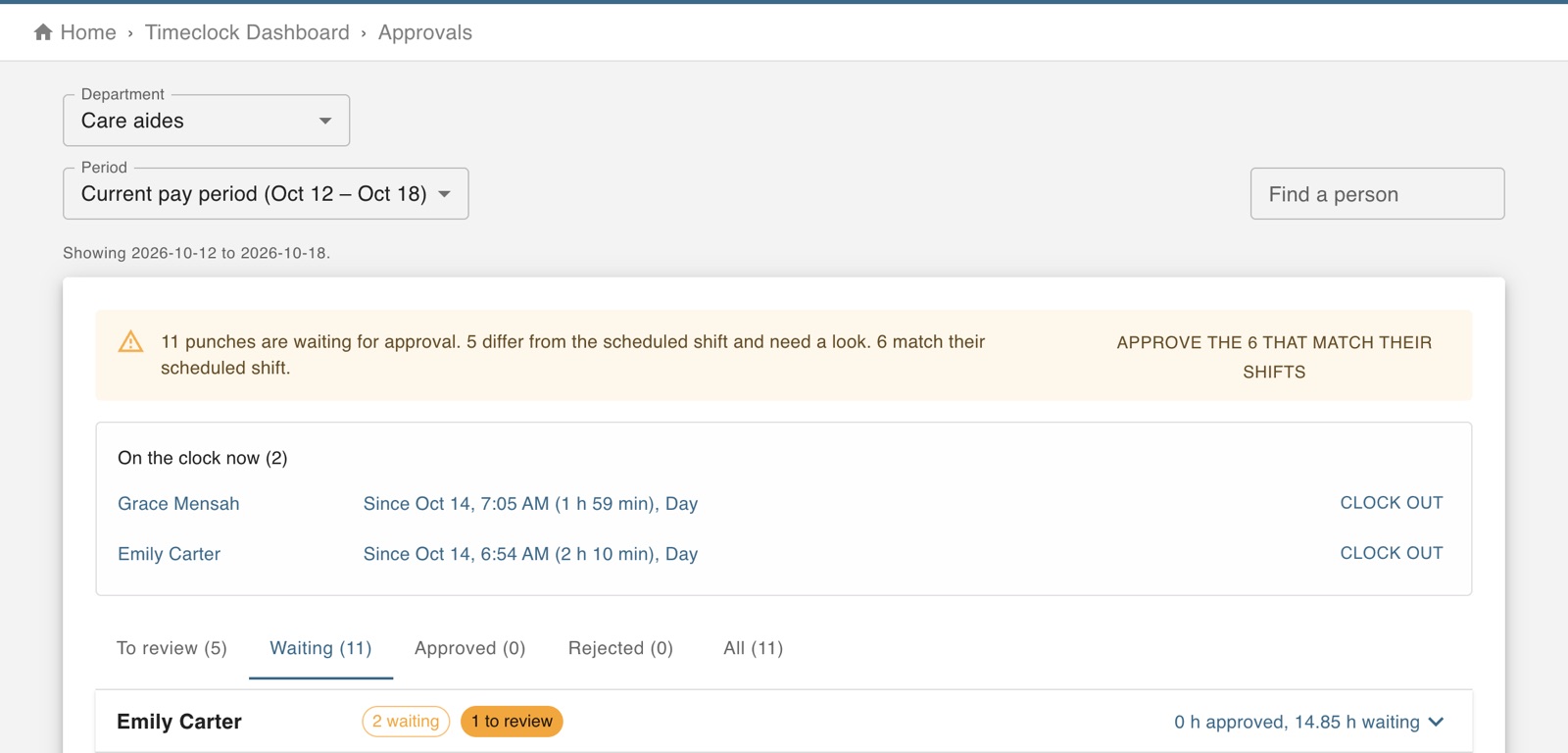Click the Home house icon in breadcrumb
1568x753 pixels.
point(43,32)
